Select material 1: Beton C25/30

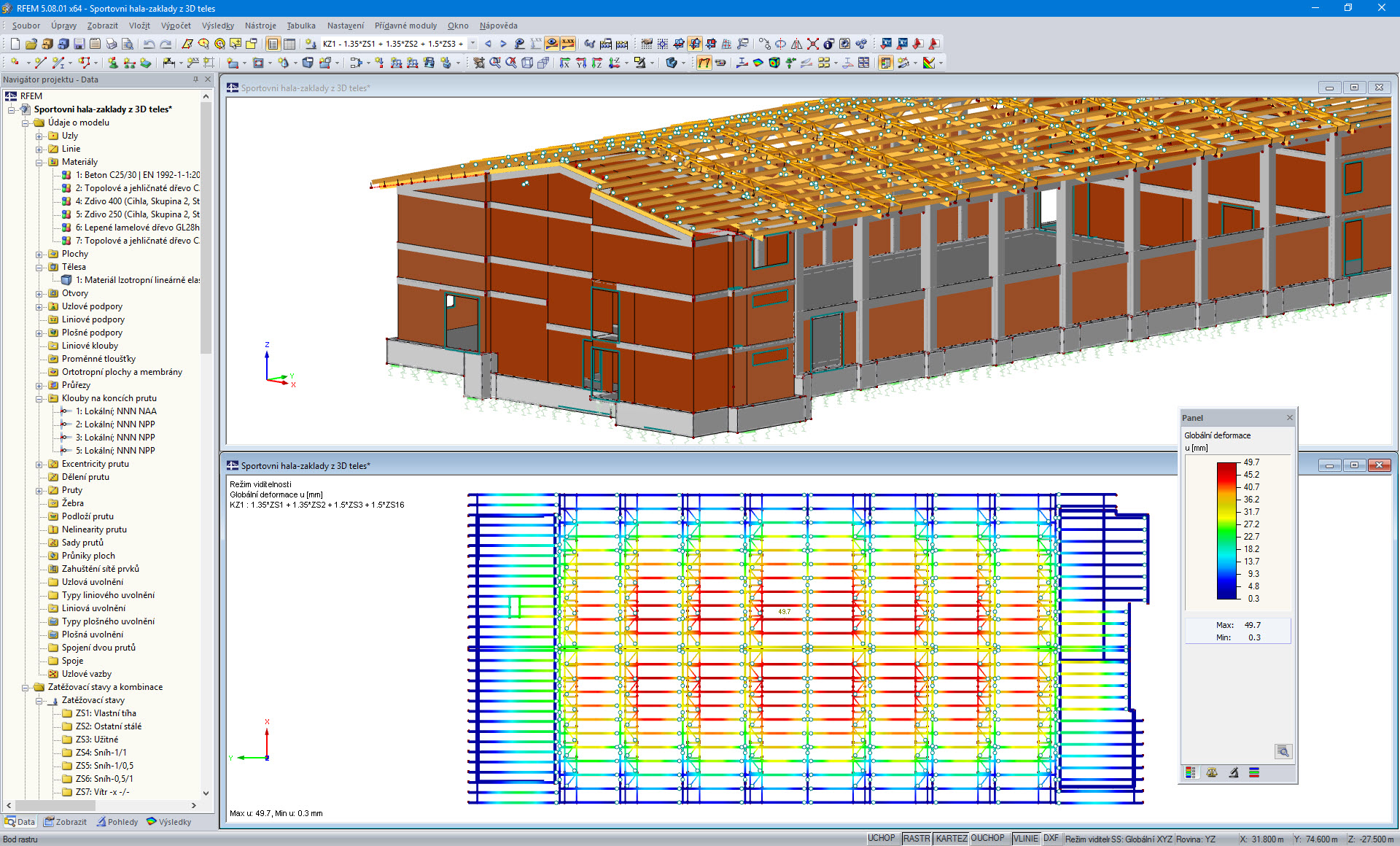tap(137, 175)
